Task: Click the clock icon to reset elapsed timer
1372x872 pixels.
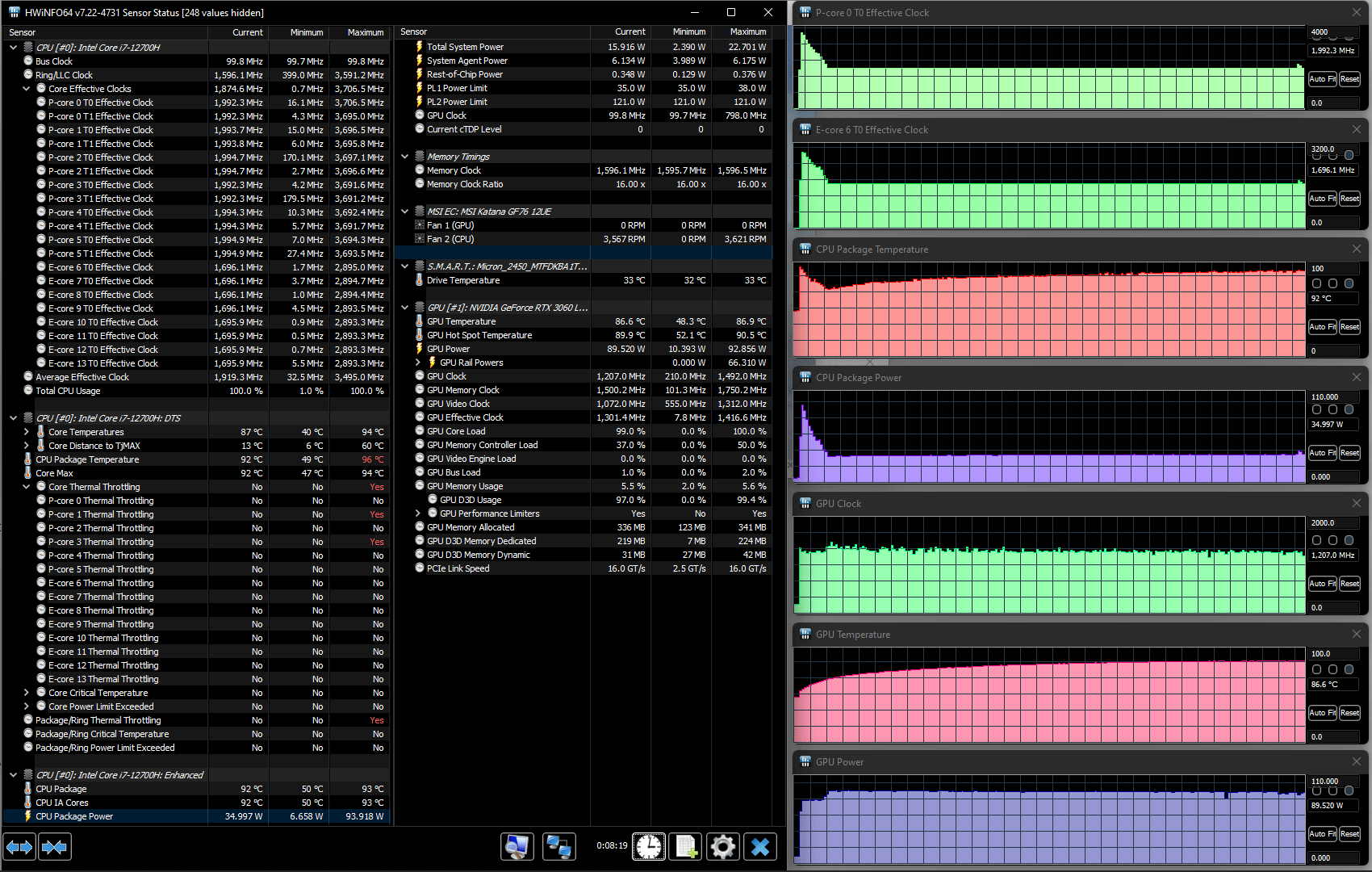Action: [x=649, y=847]
